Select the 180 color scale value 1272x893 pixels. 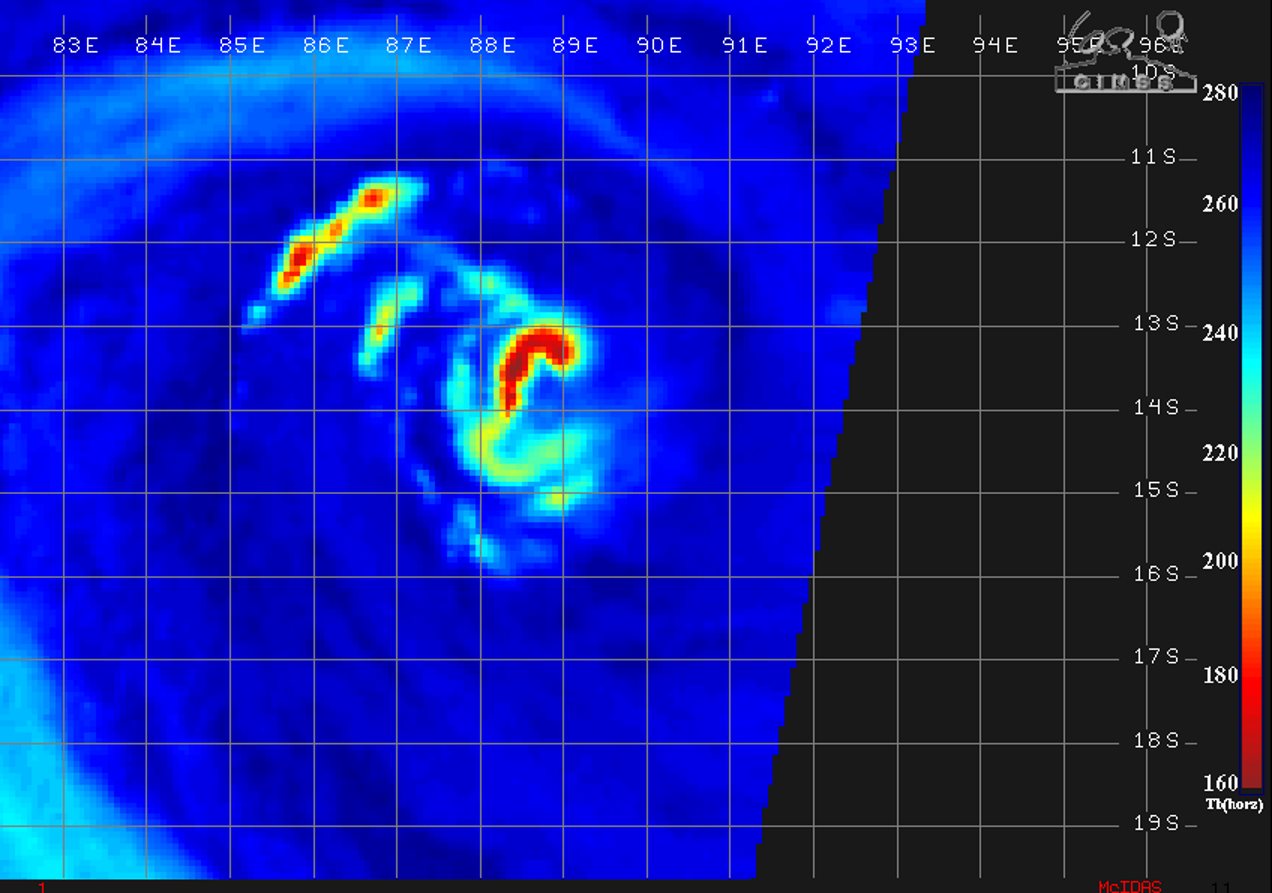(1220, 675)
